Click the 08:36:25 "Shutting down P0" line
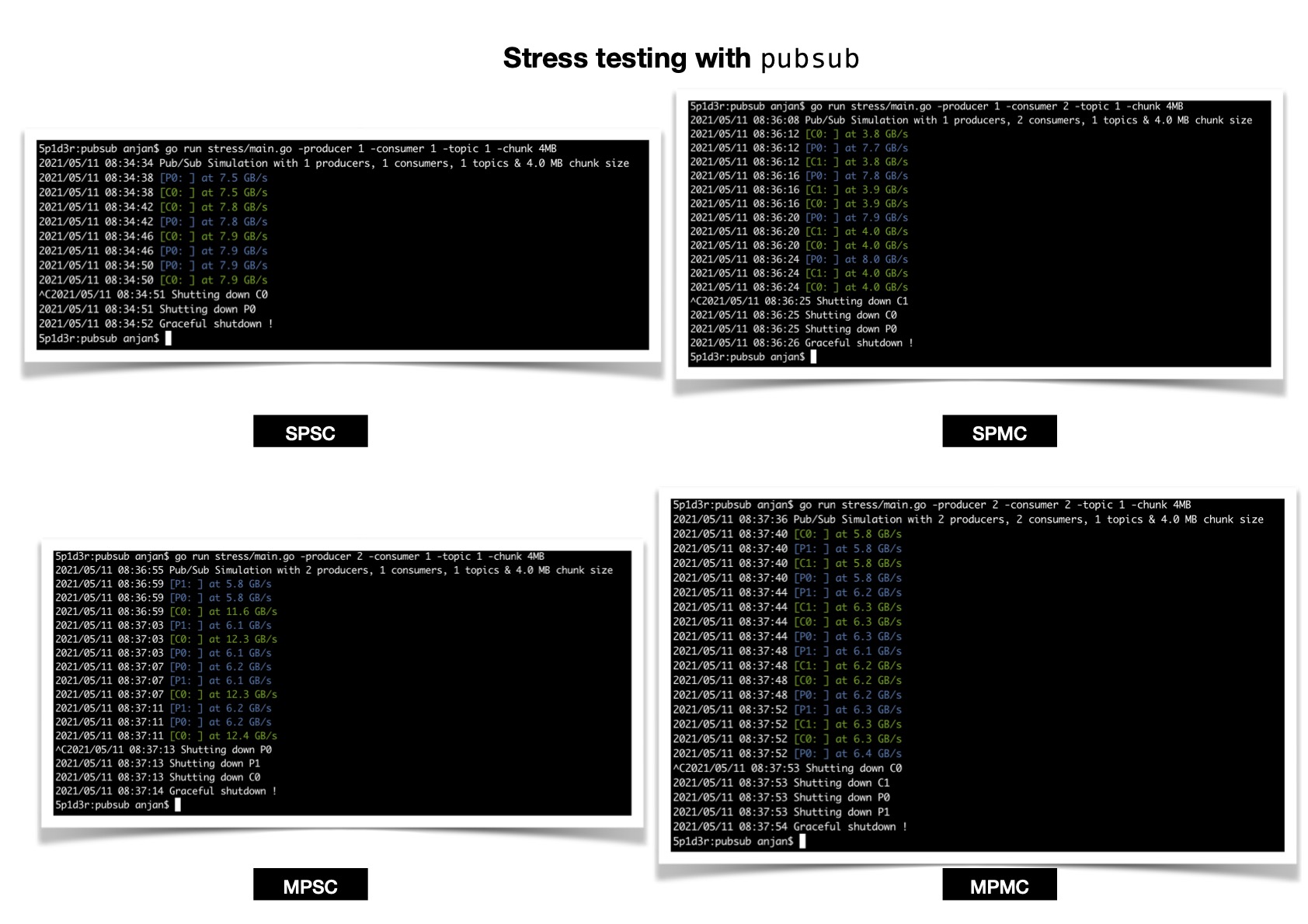 tap(793, 329)
